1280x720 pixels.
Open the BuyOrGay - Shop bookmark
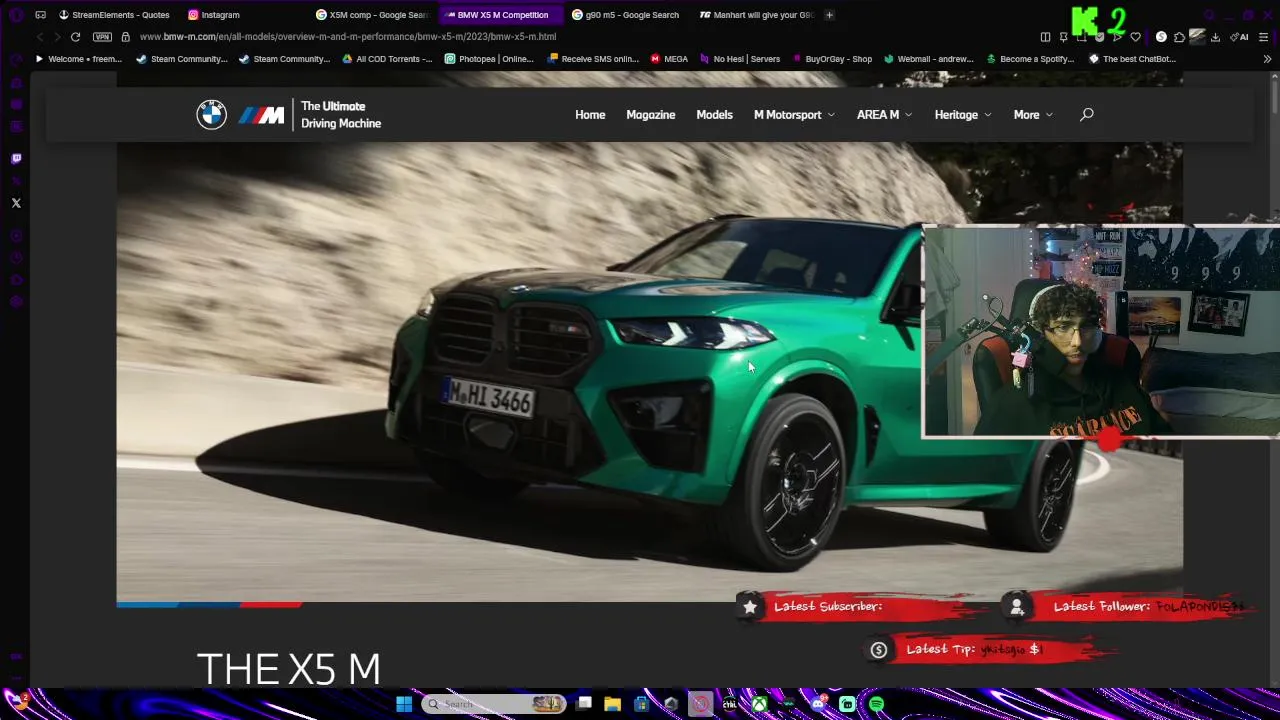(831, 59)
